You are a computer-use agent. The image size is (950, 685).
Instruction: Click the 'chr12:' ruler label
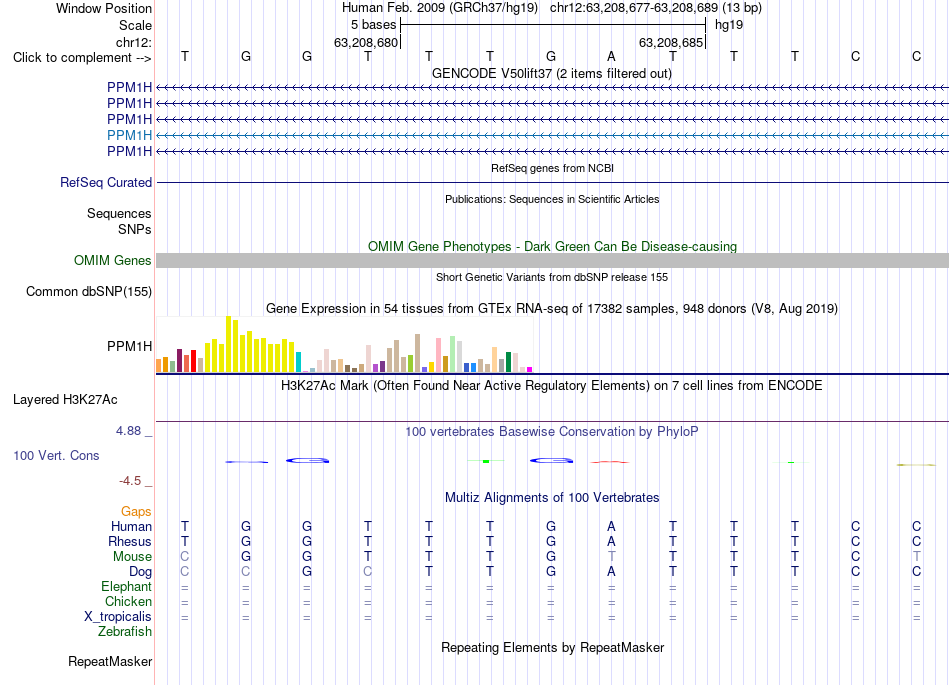point(133,42)
